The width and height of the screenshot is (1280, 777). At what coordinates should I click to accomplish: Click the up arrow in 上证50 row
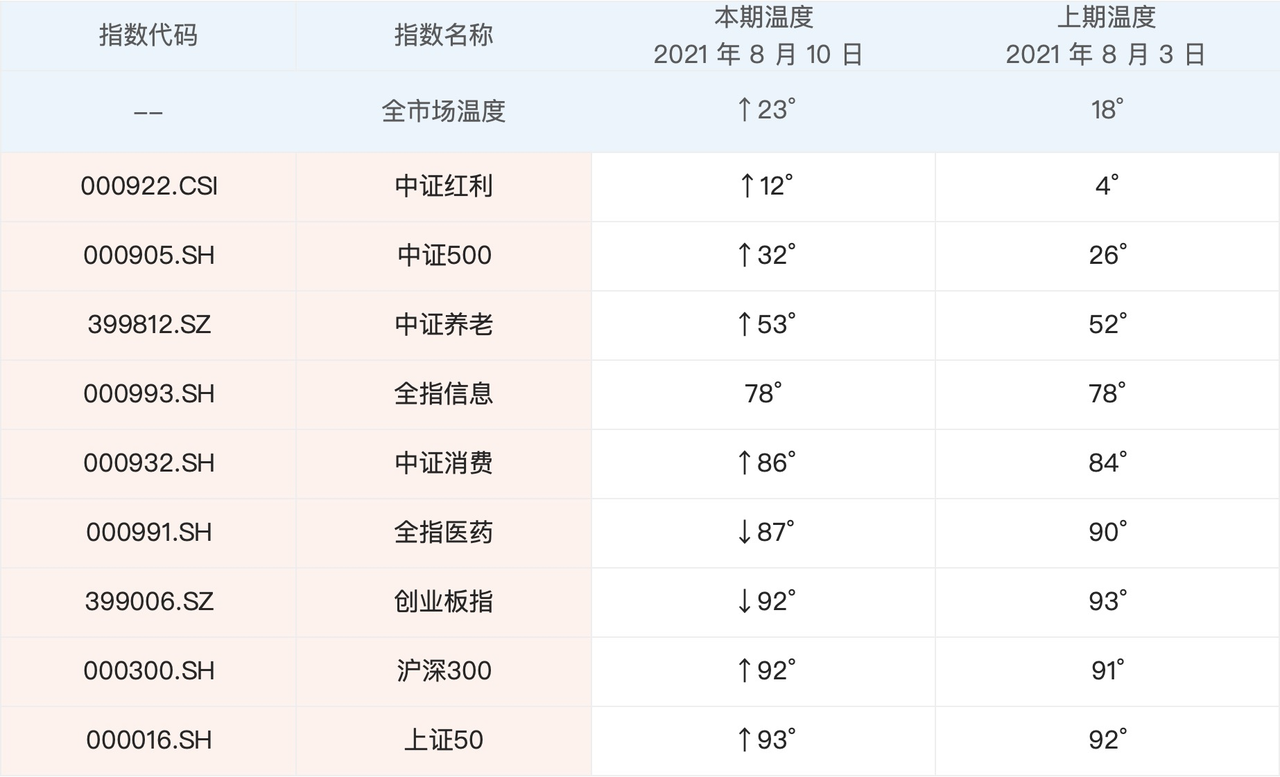(744, 740)
